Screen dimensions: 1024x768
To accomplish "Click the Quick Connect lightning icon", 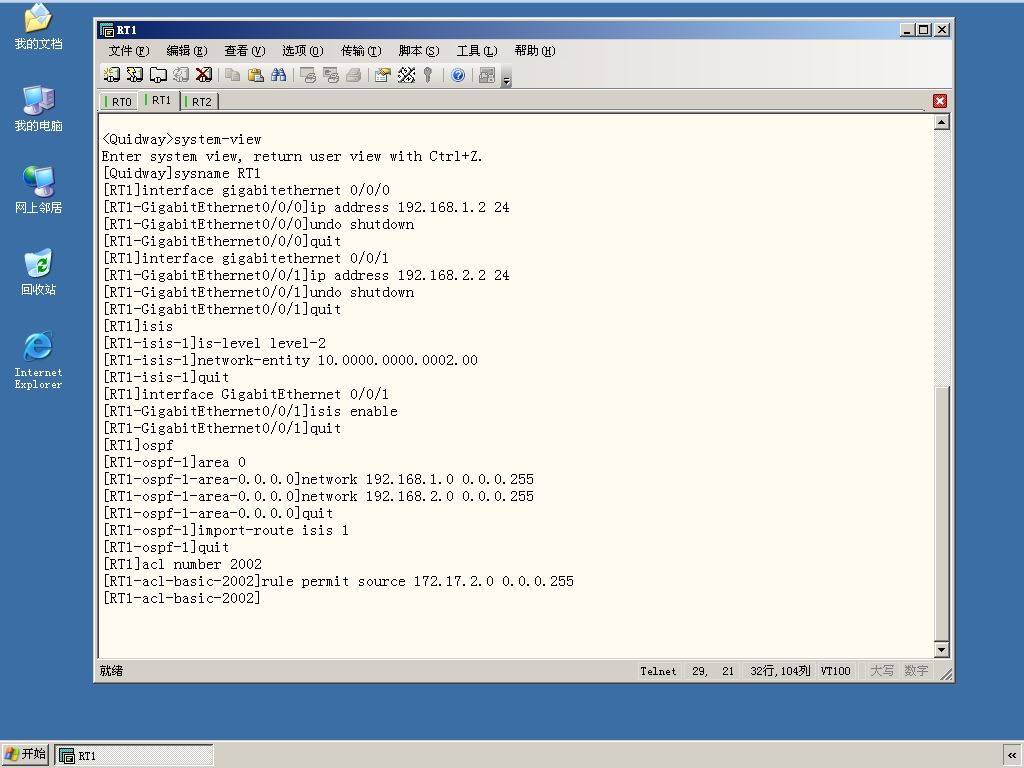I will pyautogui.click(x=135, y=75).
